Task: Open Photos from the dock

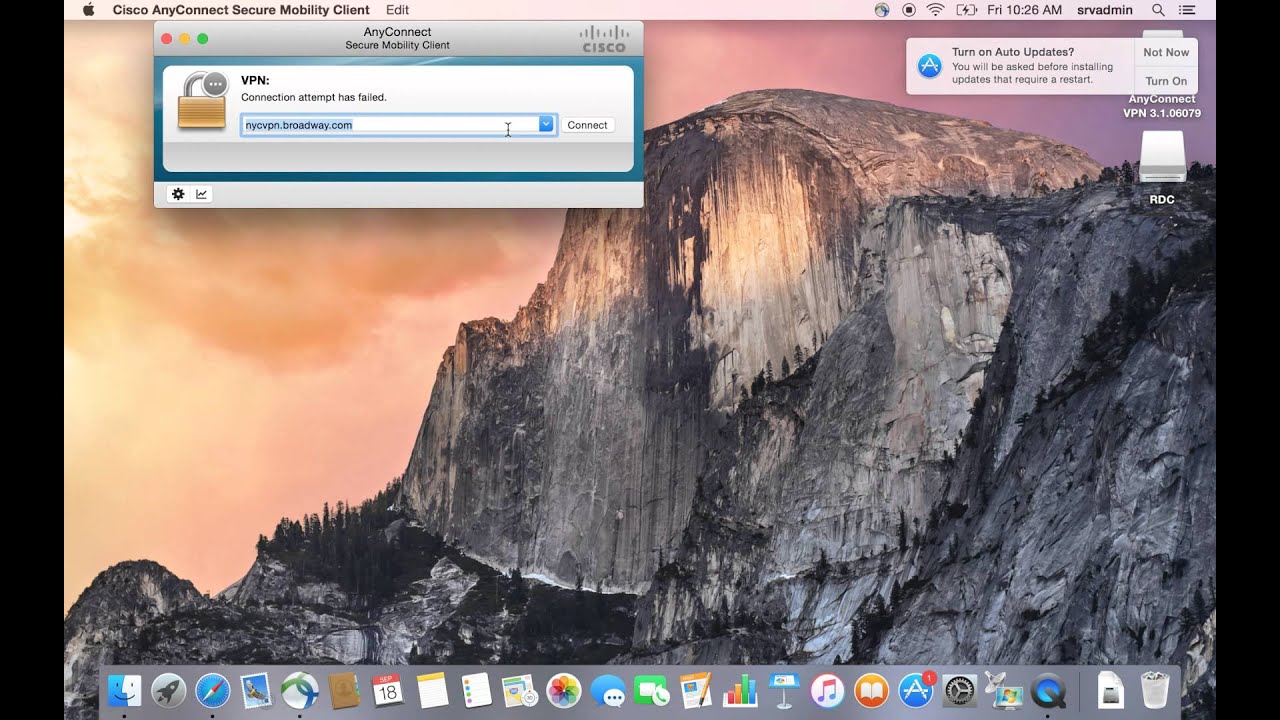Action: coord(564,690)
